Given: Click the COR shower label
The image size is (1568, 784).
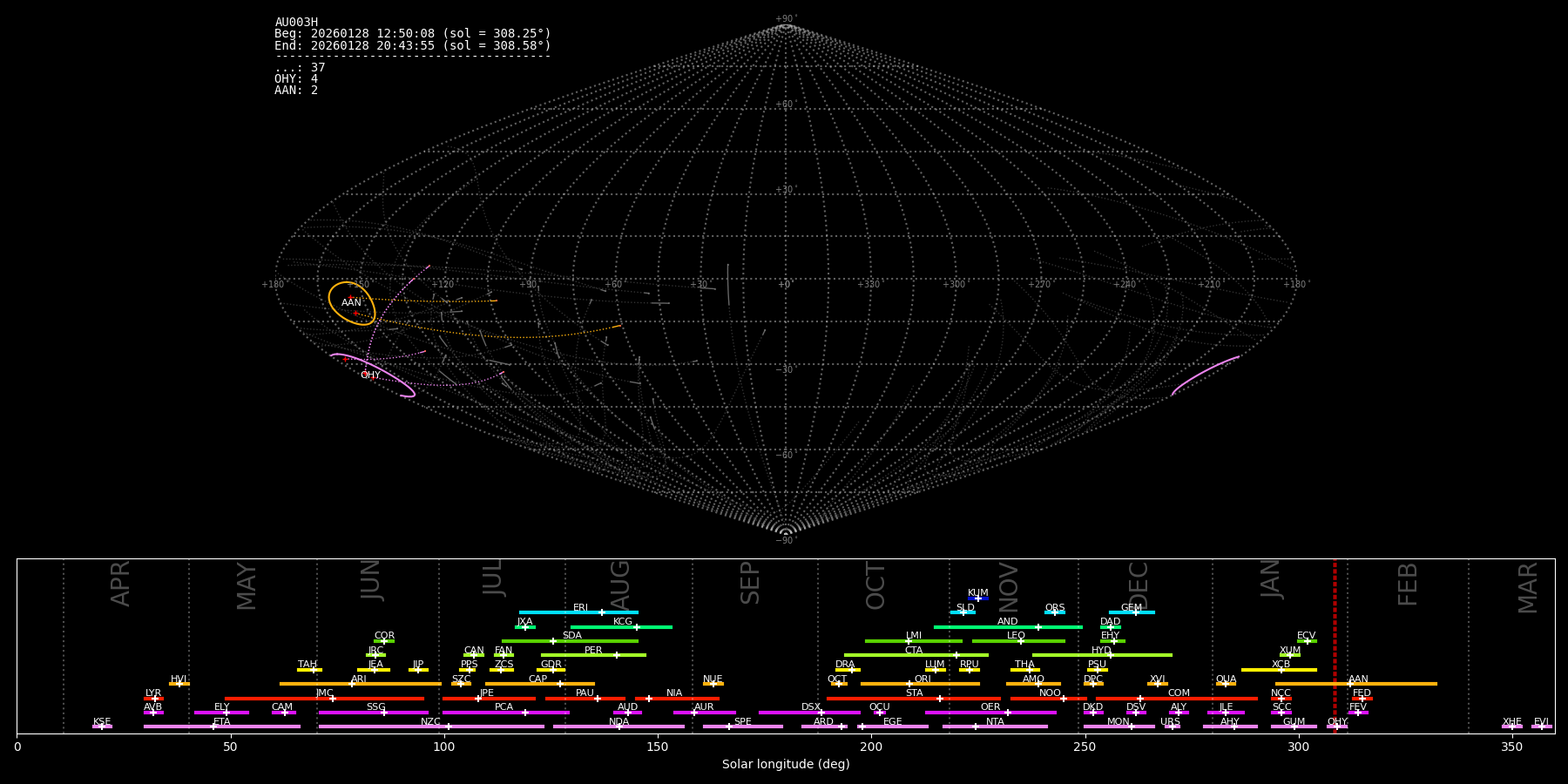Looking at the screenshot, I should 384,636.
